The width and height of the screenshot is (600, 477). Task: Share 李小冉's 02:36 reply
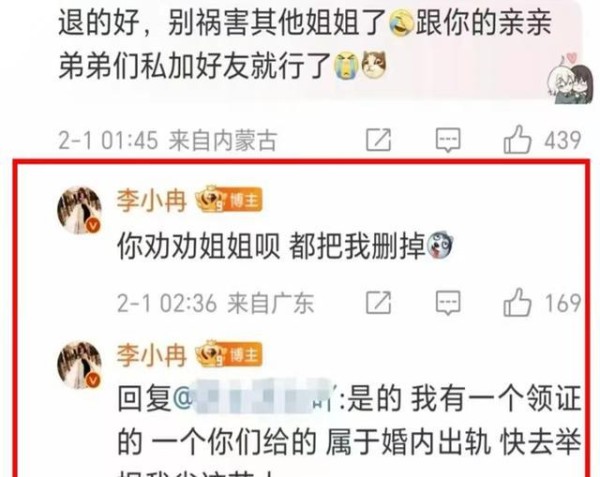point(378,303)
